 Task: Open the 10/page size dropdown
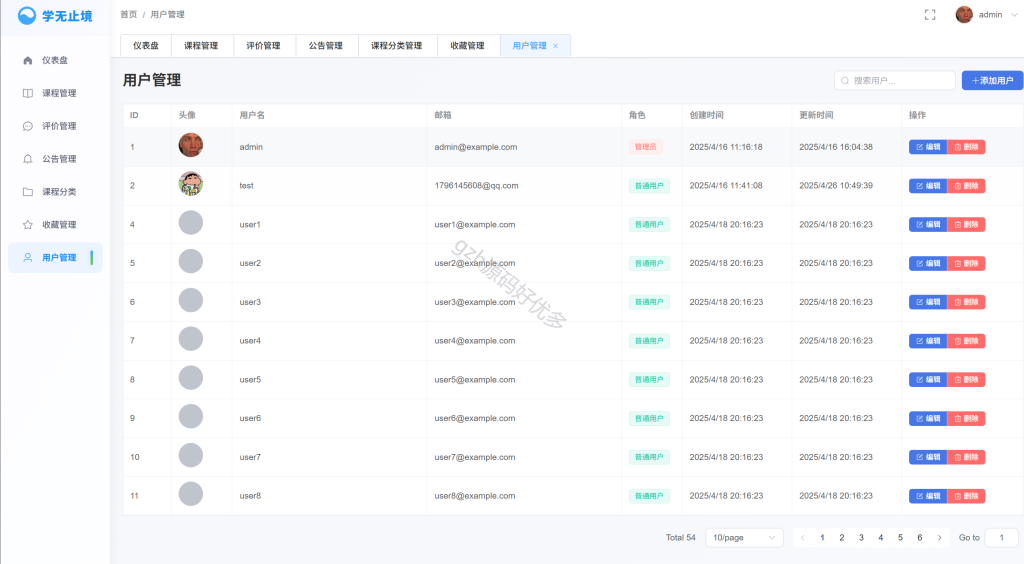click(x=744, y=537)
